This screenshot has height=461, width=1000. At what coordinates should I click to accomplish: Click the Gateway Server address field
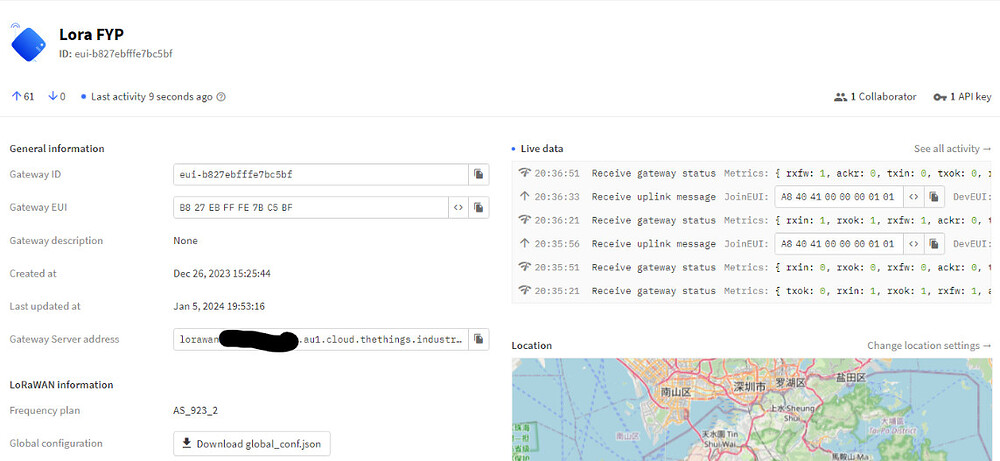pyautogui.click(x=321, y=339)
